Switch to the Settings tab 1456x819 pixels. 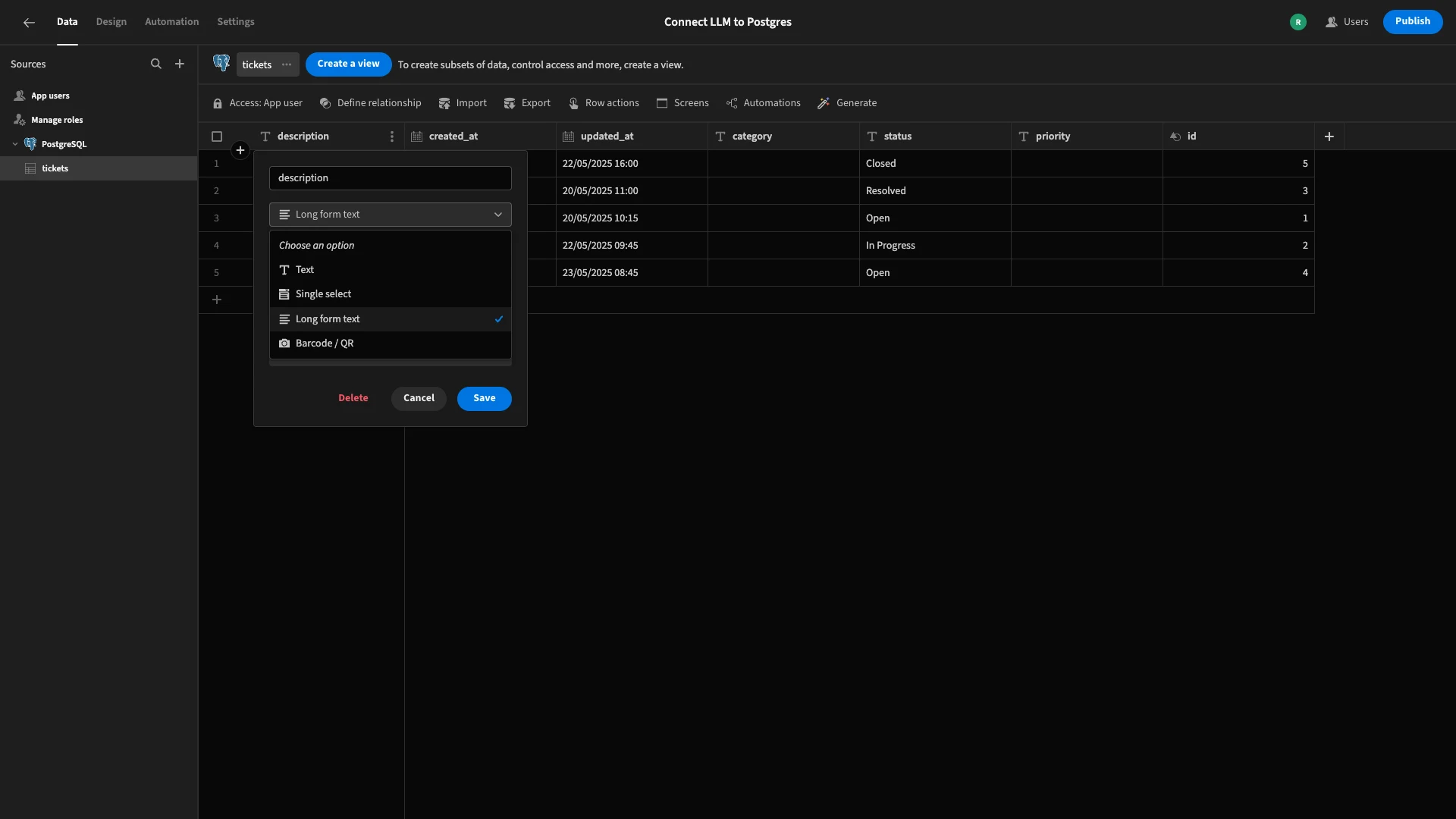236,22
